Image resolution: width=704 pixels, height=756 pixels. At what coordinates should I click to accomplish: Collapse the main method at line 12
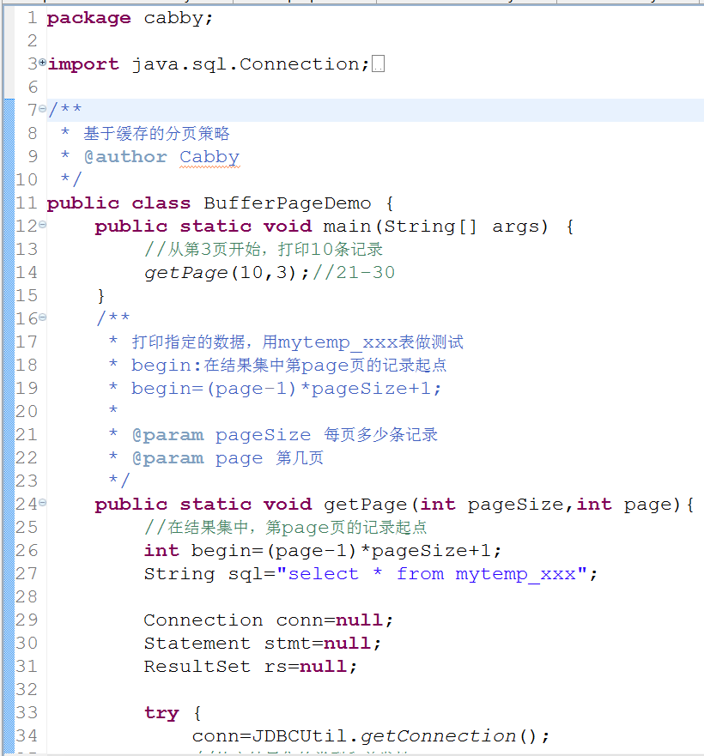point(42,224)
